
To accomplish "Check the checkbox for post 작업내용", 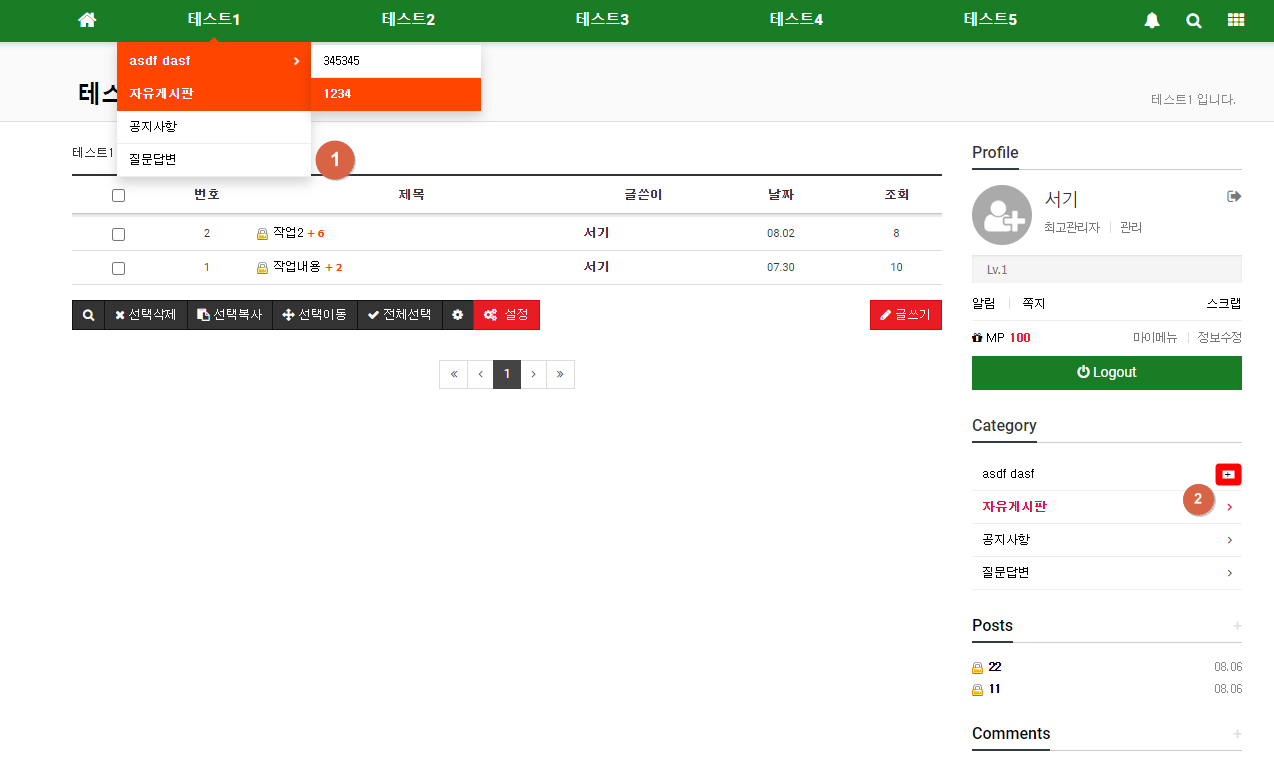I will 118,268.
